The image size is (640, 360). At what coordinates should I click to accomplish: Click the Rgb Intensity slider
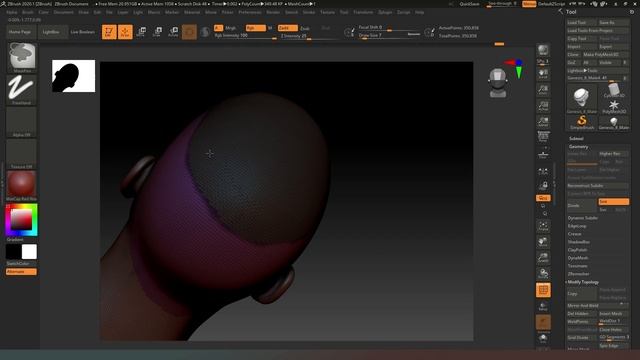pos(245,36)
